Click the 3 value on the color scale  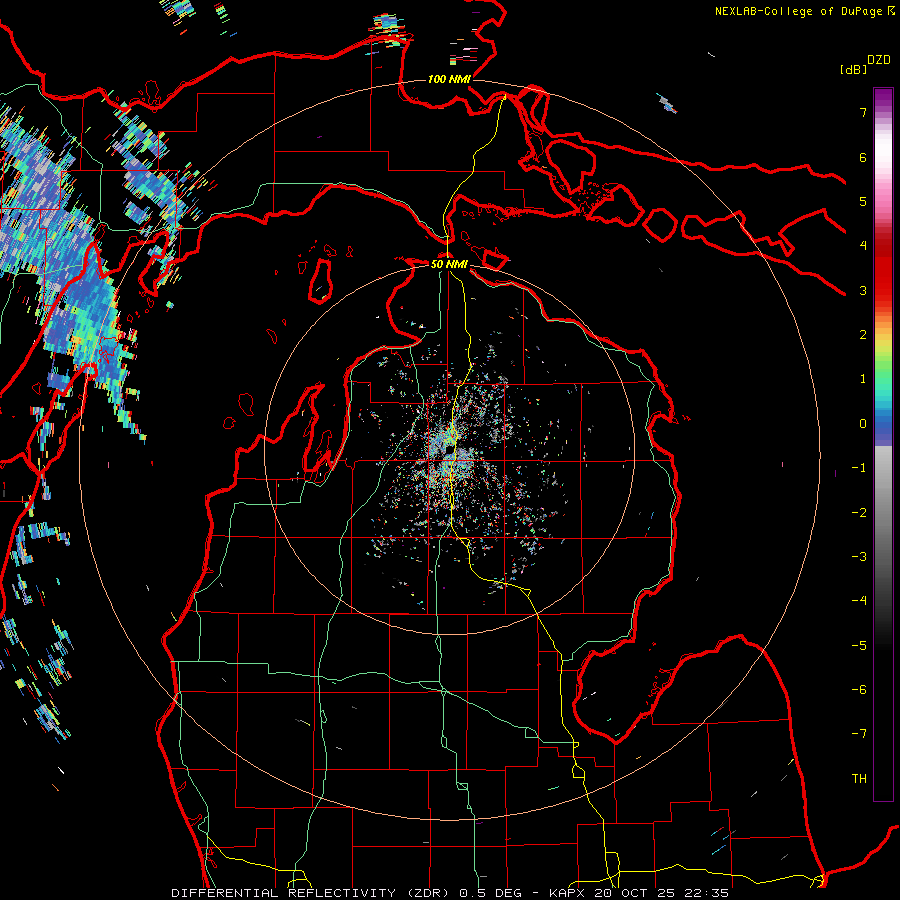pos(863,290)
